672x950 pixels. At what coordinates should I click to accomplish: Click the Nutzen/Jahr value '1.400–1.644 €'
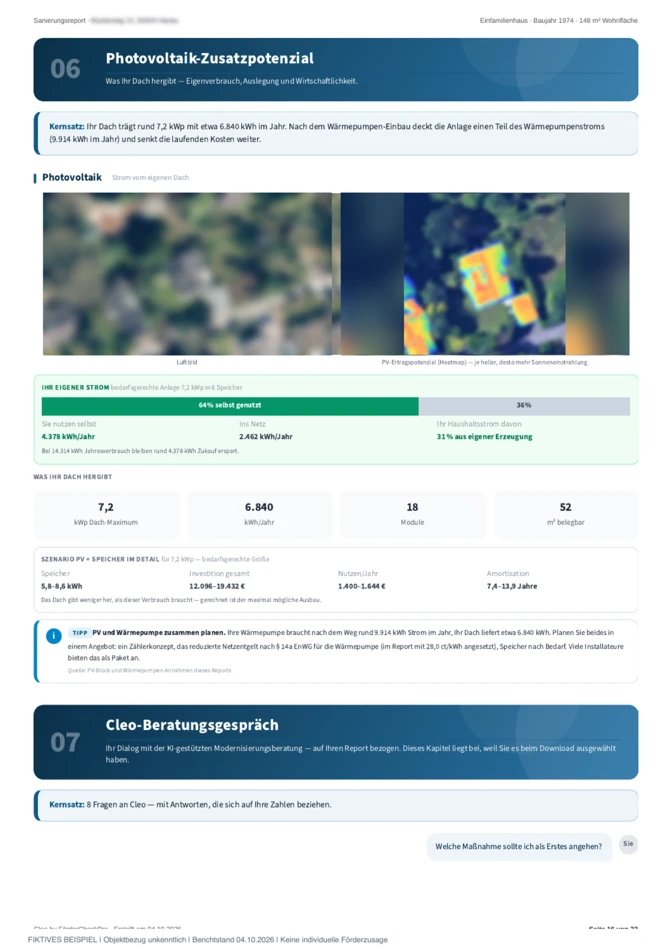coord(361,586)
